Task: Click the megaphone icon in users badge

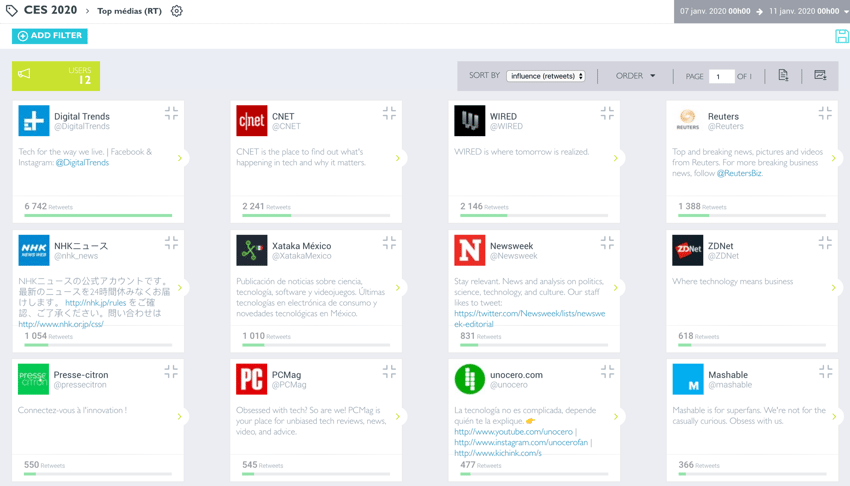Action: 25,75
